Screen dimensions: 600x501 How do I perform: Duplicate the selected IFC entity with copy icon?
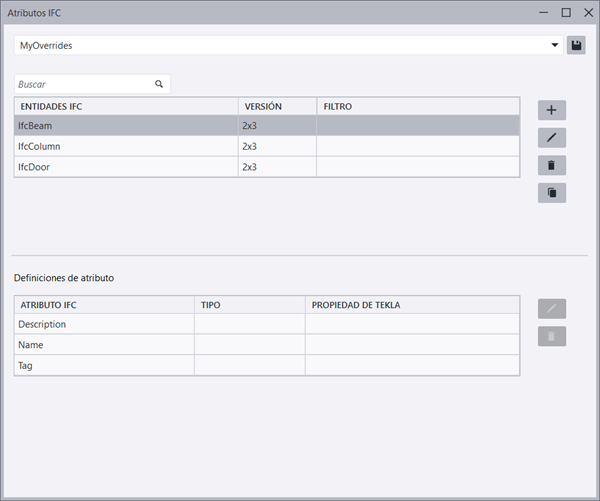(x=551, y=193)
